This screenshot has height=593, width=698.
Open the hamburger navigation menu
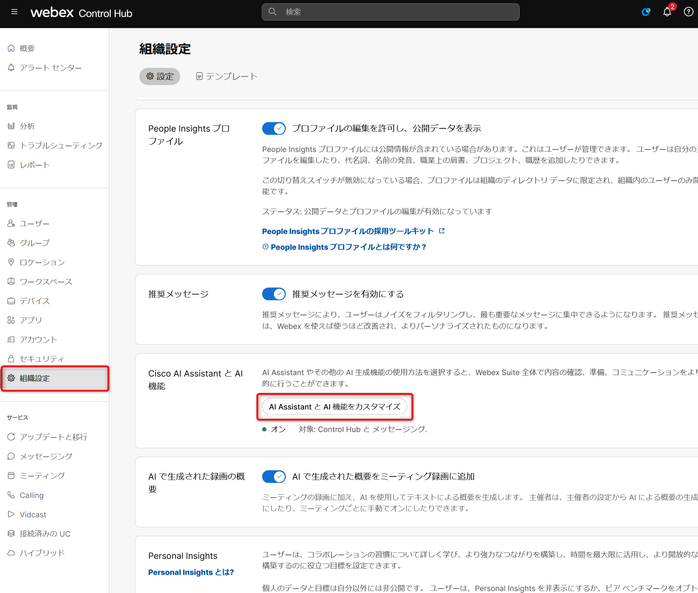14,12
